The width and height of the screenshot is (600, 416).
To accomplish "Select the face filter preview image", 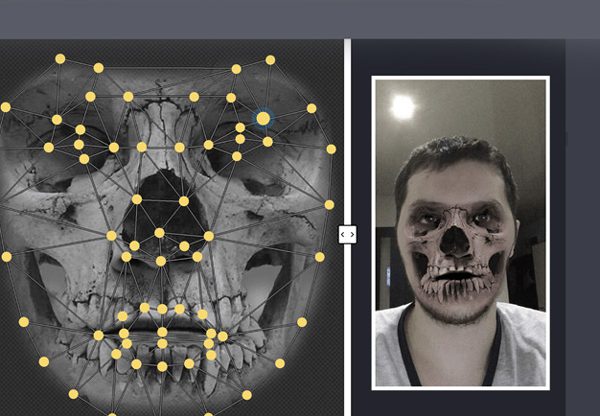I will (461, 233).
